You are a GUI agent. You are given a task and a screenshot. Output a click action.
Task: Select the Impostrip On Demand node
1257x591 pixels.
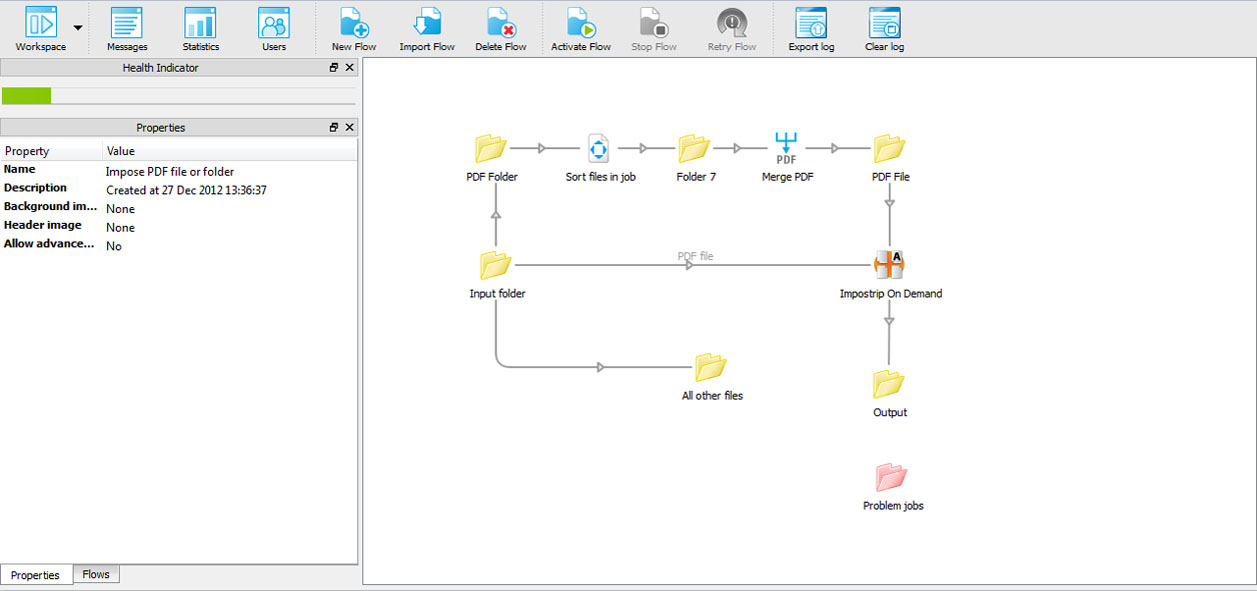tap(889, 264)
